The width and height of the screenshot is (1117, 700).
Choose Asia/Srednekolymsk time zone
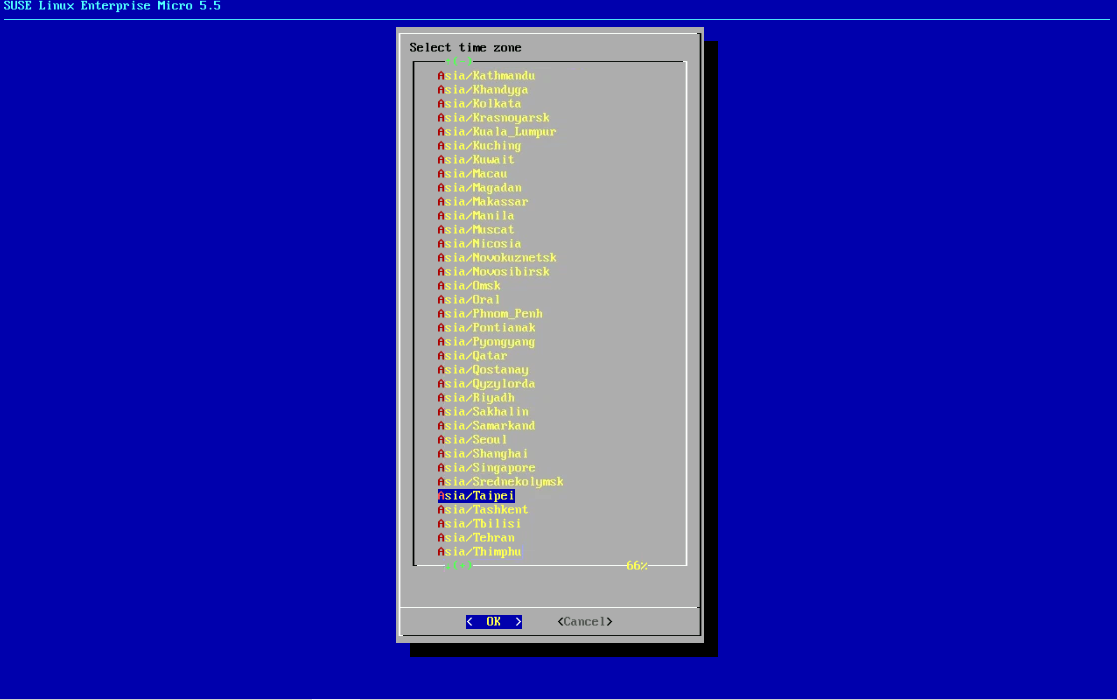[x=500, y=482]
